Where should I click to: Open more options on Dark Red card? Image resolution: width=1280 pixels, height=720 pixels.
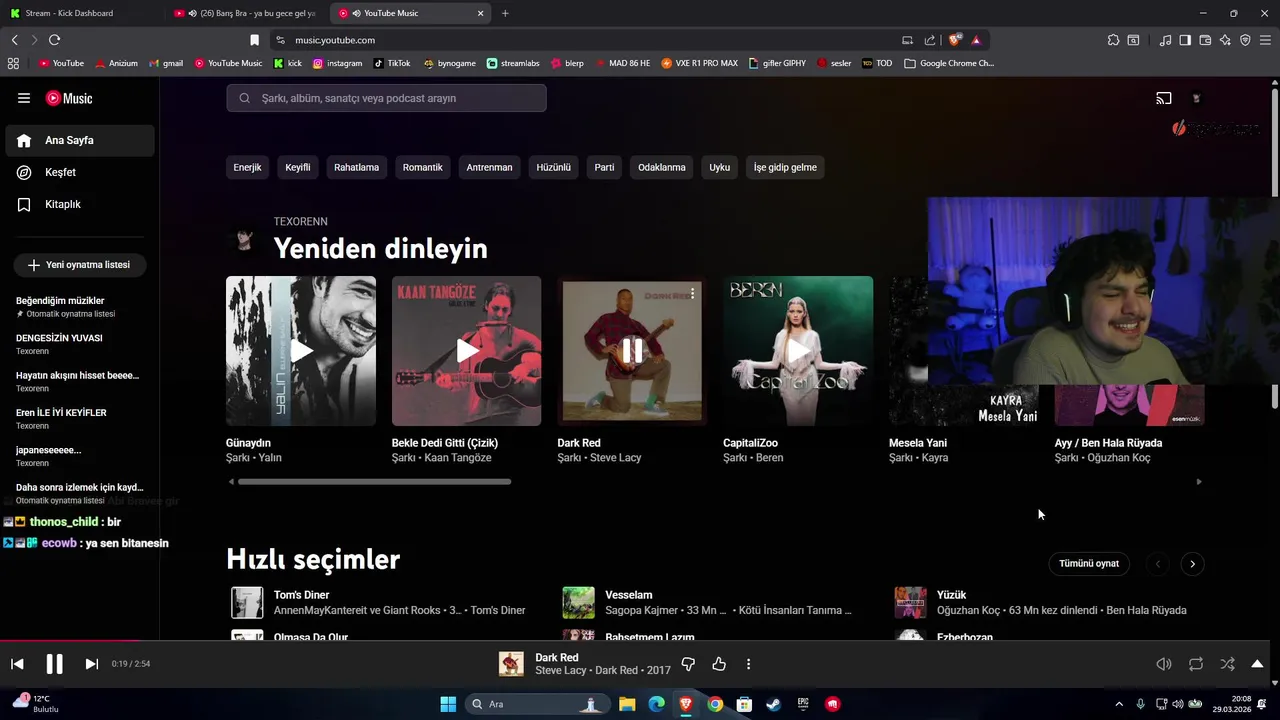point(692,294)
